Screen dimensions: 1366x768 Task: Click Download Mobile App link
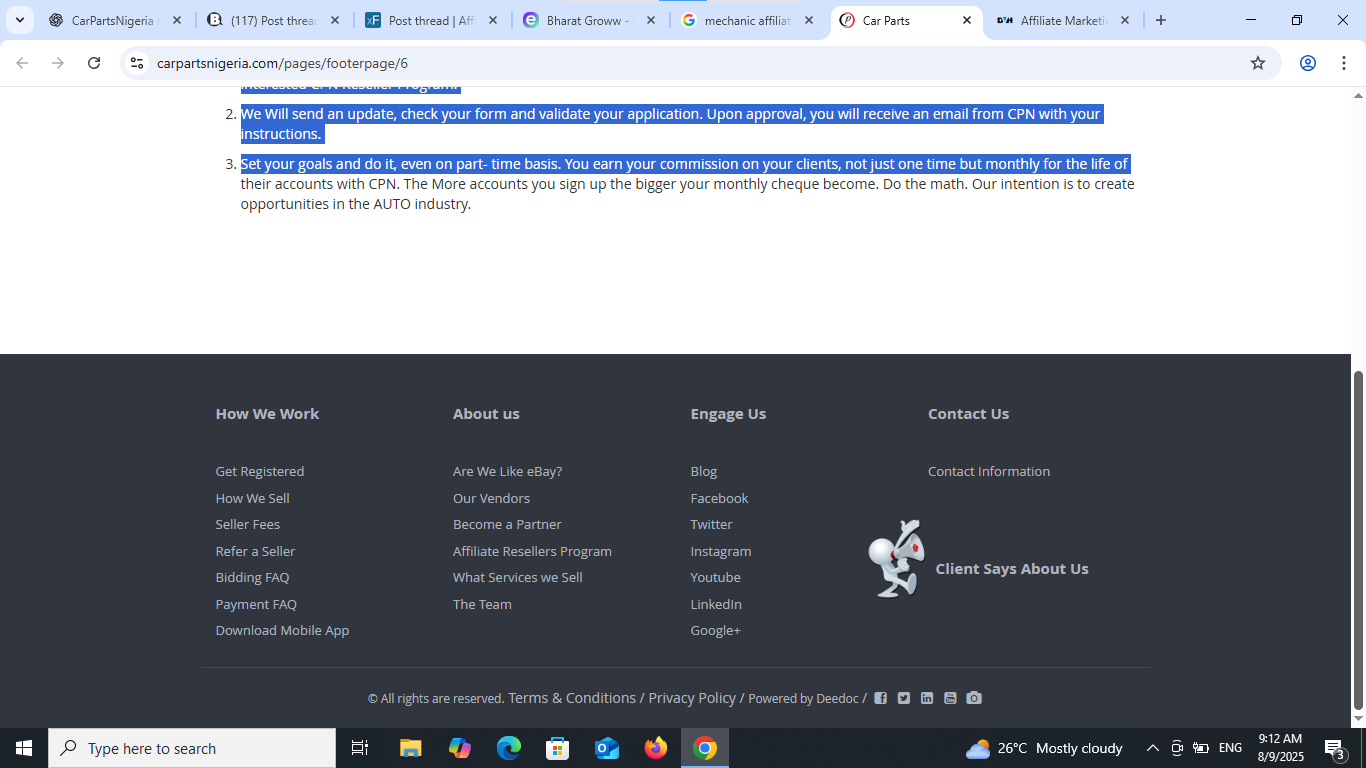tap(282, 630)
